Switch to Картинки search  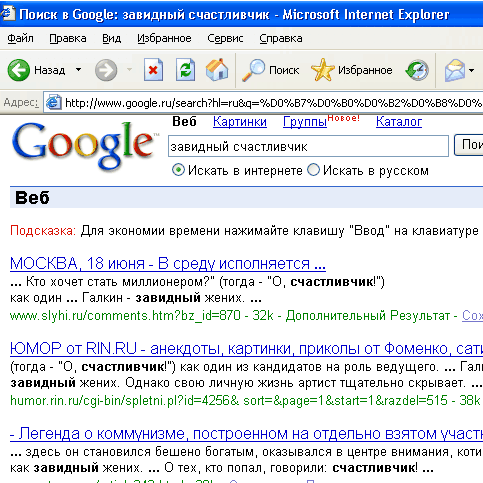pos(240,122)
